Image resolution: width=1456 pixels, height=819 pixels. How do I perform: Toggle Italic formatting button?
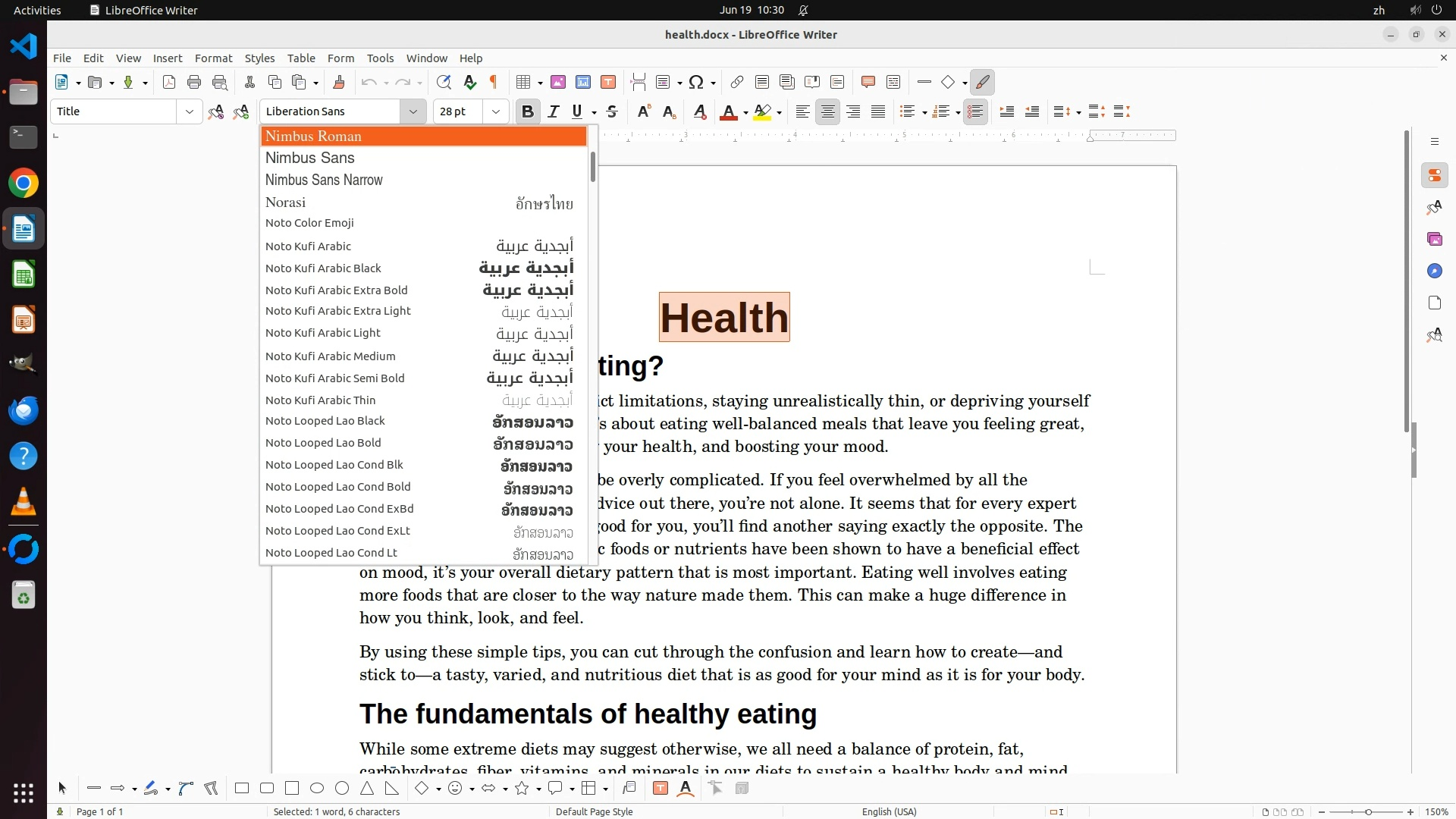tap(553, 112)
